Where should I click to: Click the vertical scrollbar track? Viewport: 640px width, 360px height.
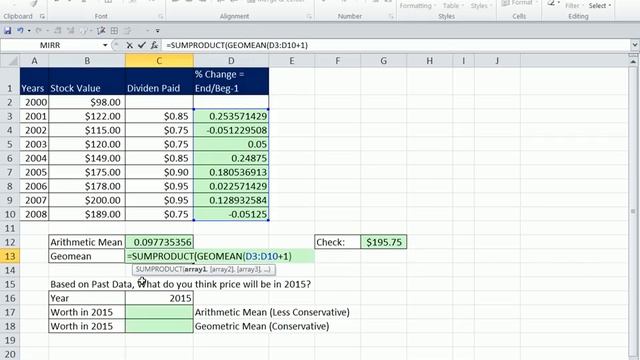click(x=633, y=212)
